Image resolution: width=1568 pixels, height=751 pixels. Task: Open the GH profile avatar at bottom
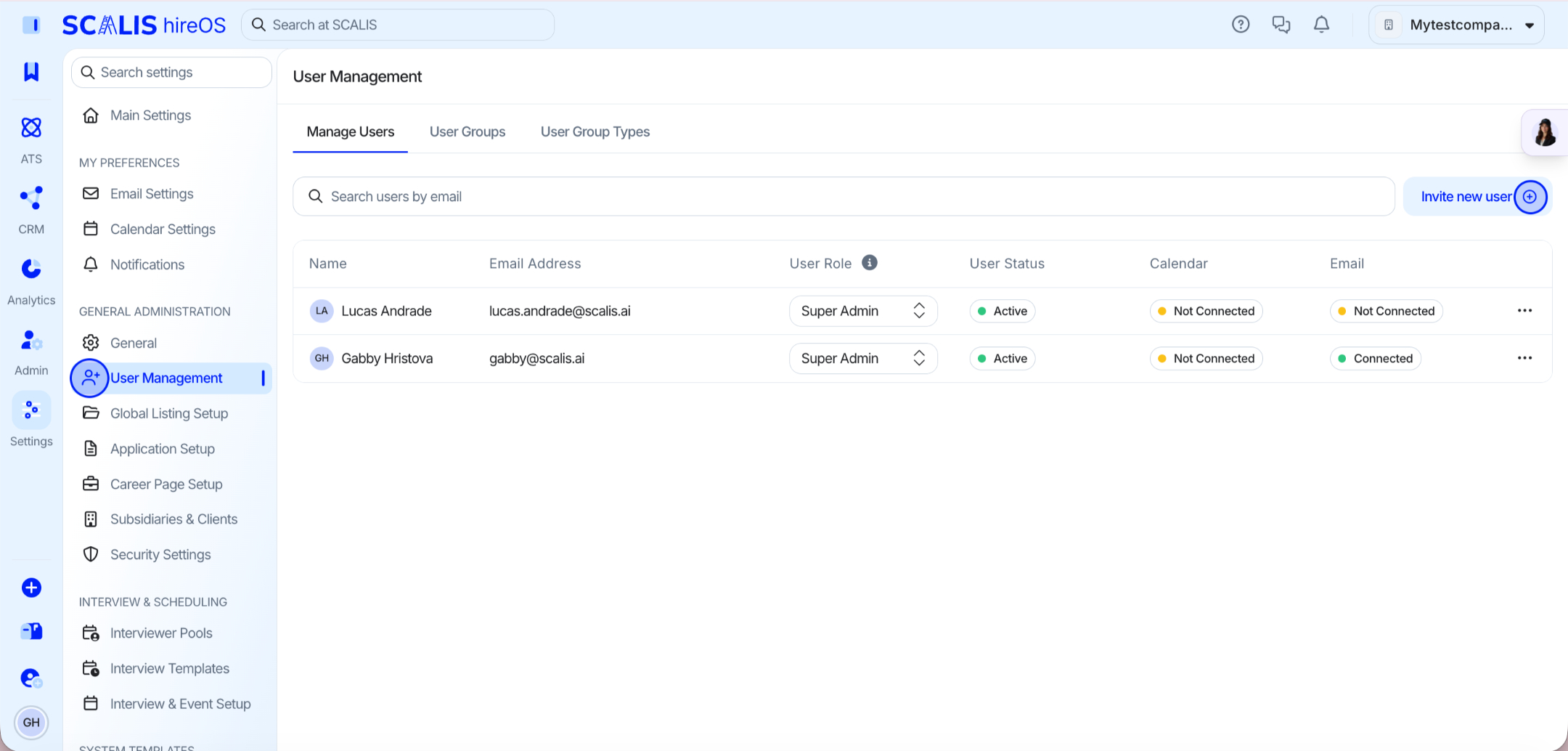pos(31,723)
